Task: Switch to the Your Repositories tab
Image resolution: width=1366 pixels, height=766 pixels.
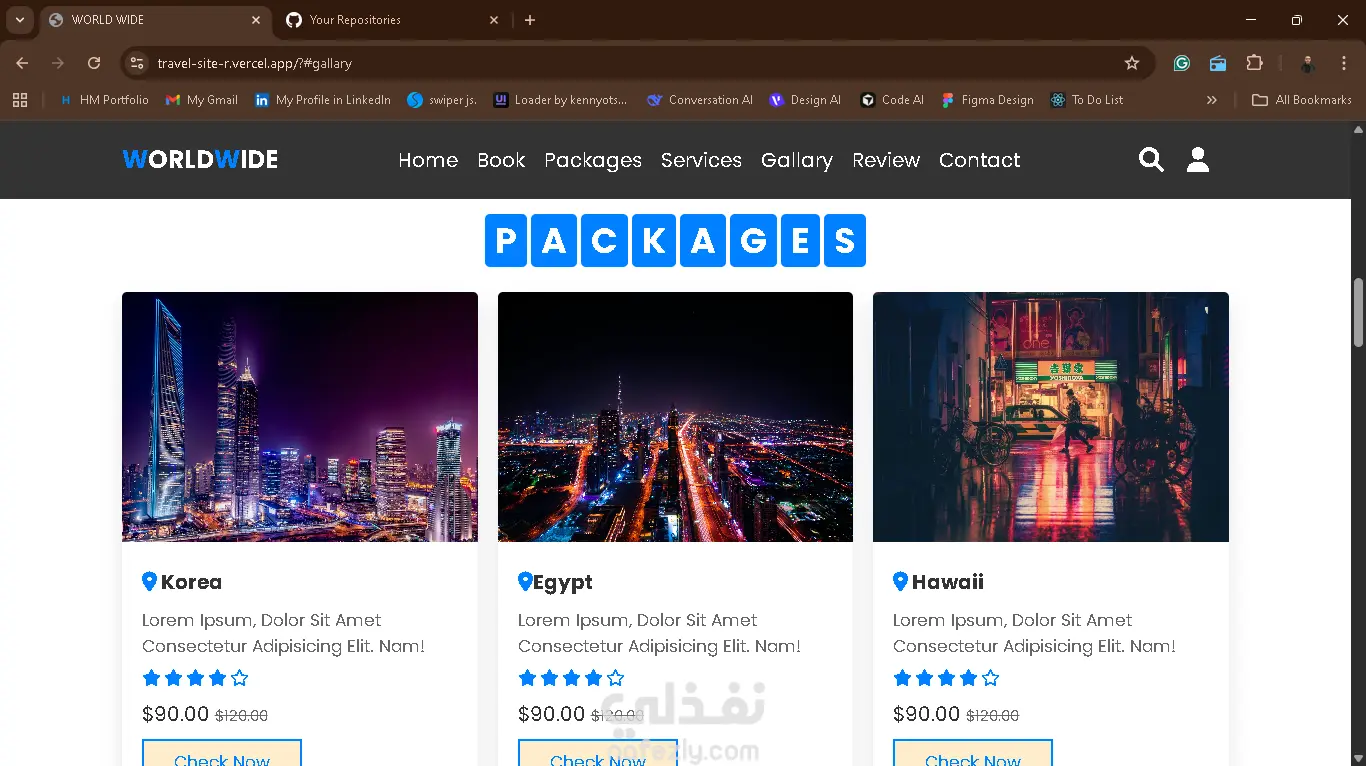Action: [390, 20]
